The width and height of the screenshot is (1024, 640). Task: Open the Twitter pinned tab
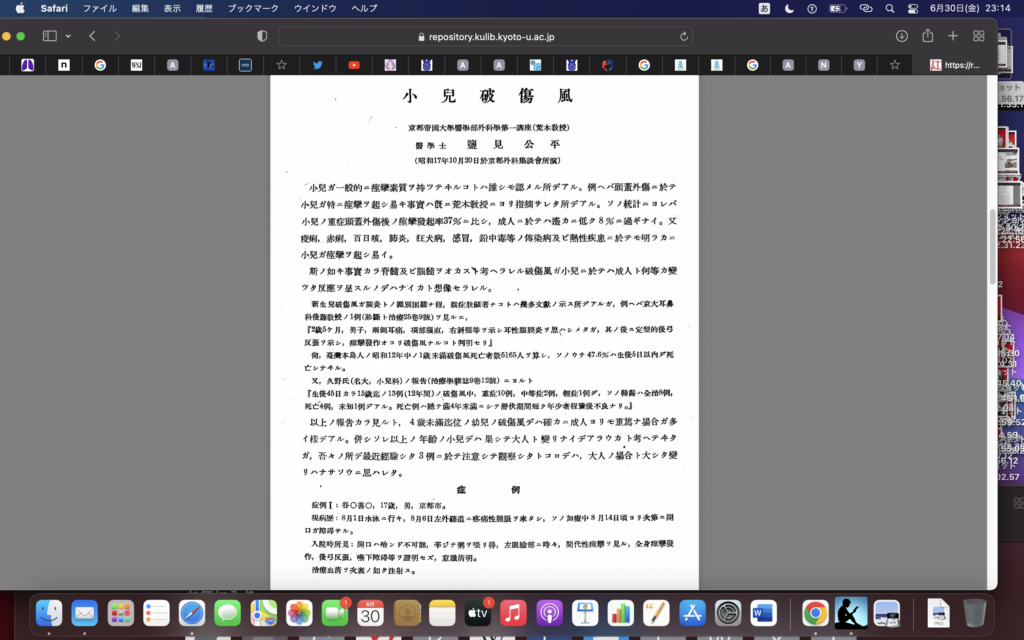317,65
